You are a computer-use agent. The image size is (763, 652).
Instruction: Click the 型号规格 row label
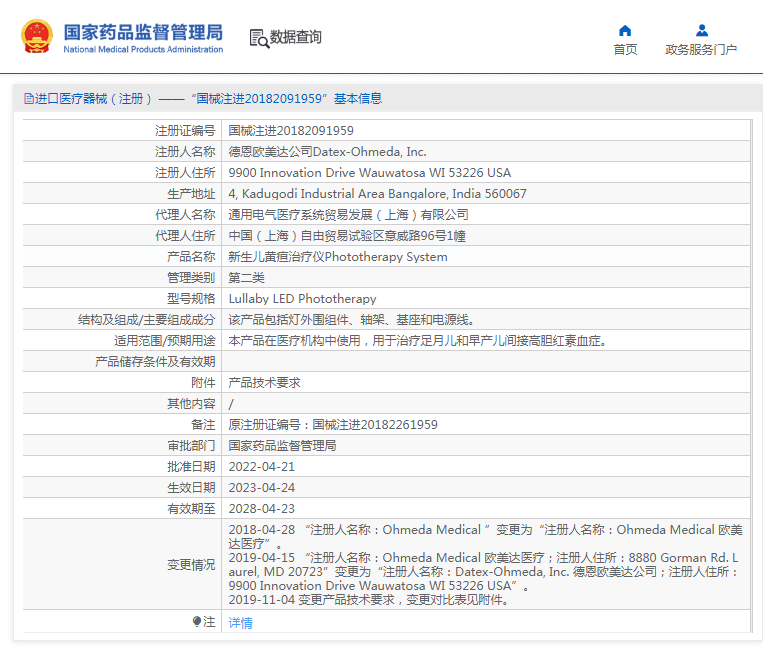click(x=191, y=299)
